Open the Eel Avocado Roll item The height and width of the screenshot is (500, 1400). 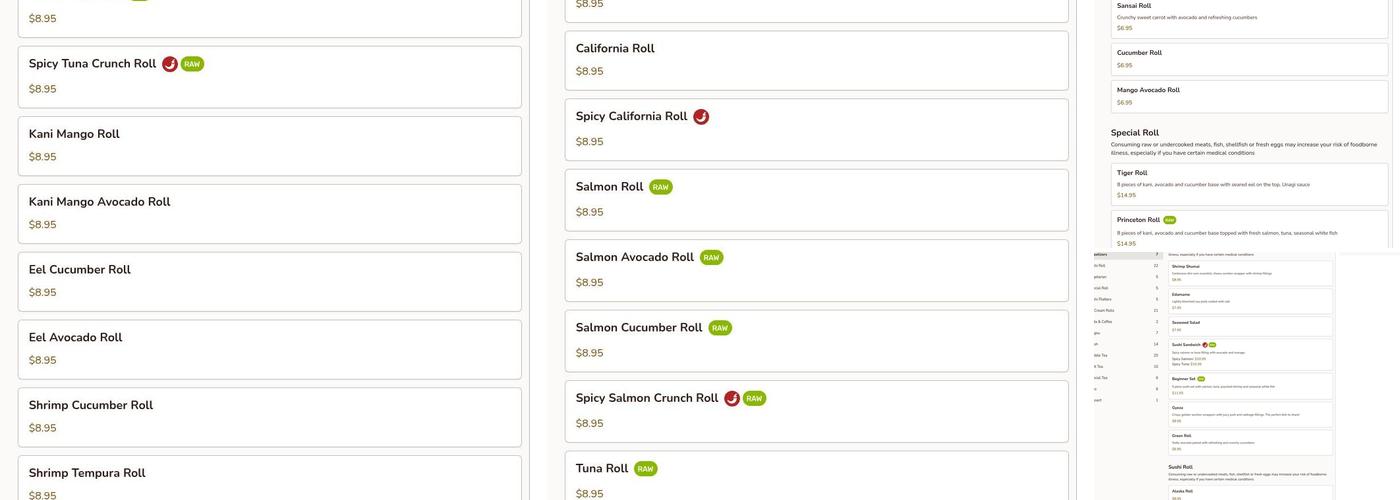269,350
